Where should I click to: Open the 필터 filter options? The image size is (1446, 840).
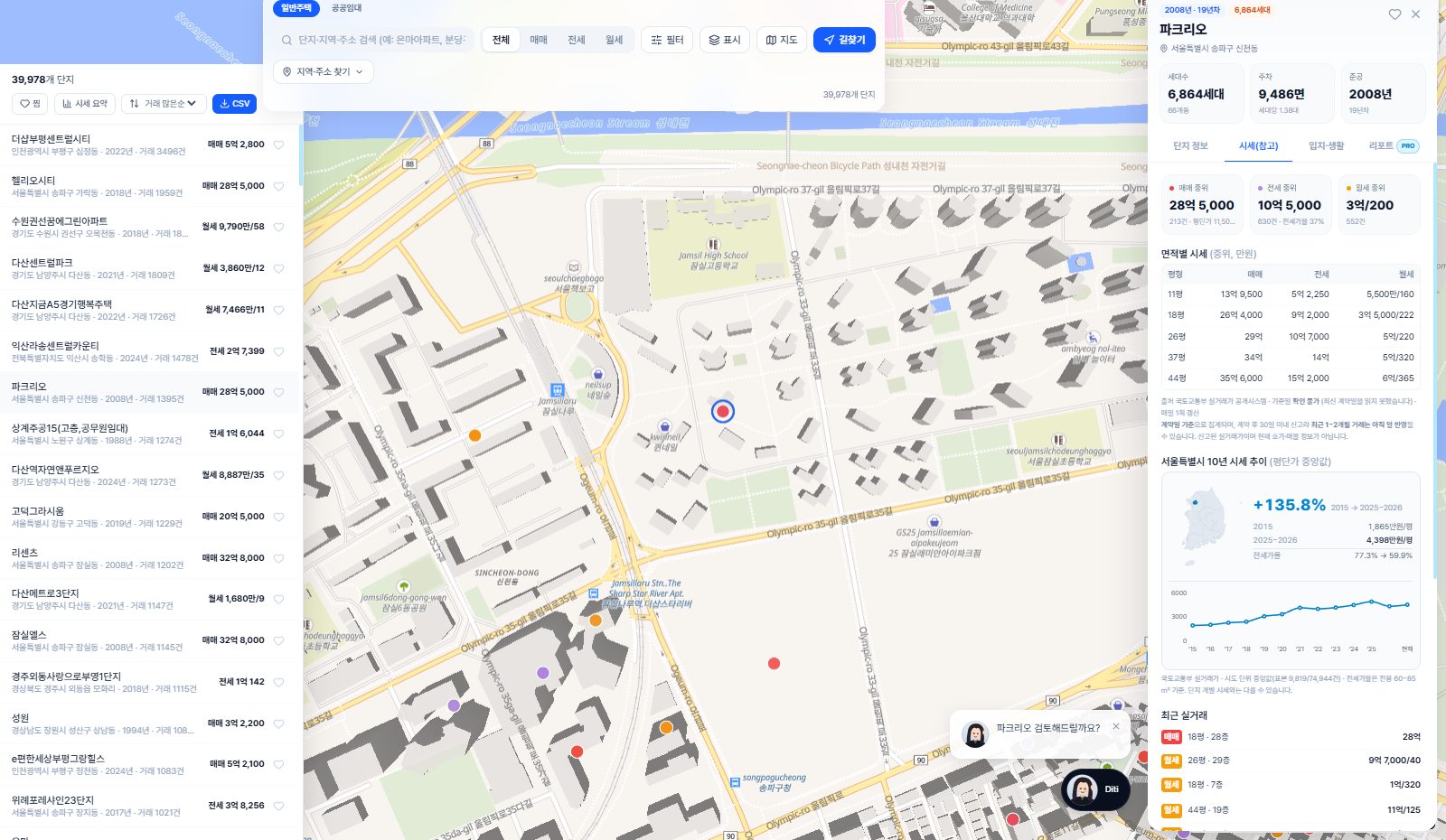pos(668,40)
